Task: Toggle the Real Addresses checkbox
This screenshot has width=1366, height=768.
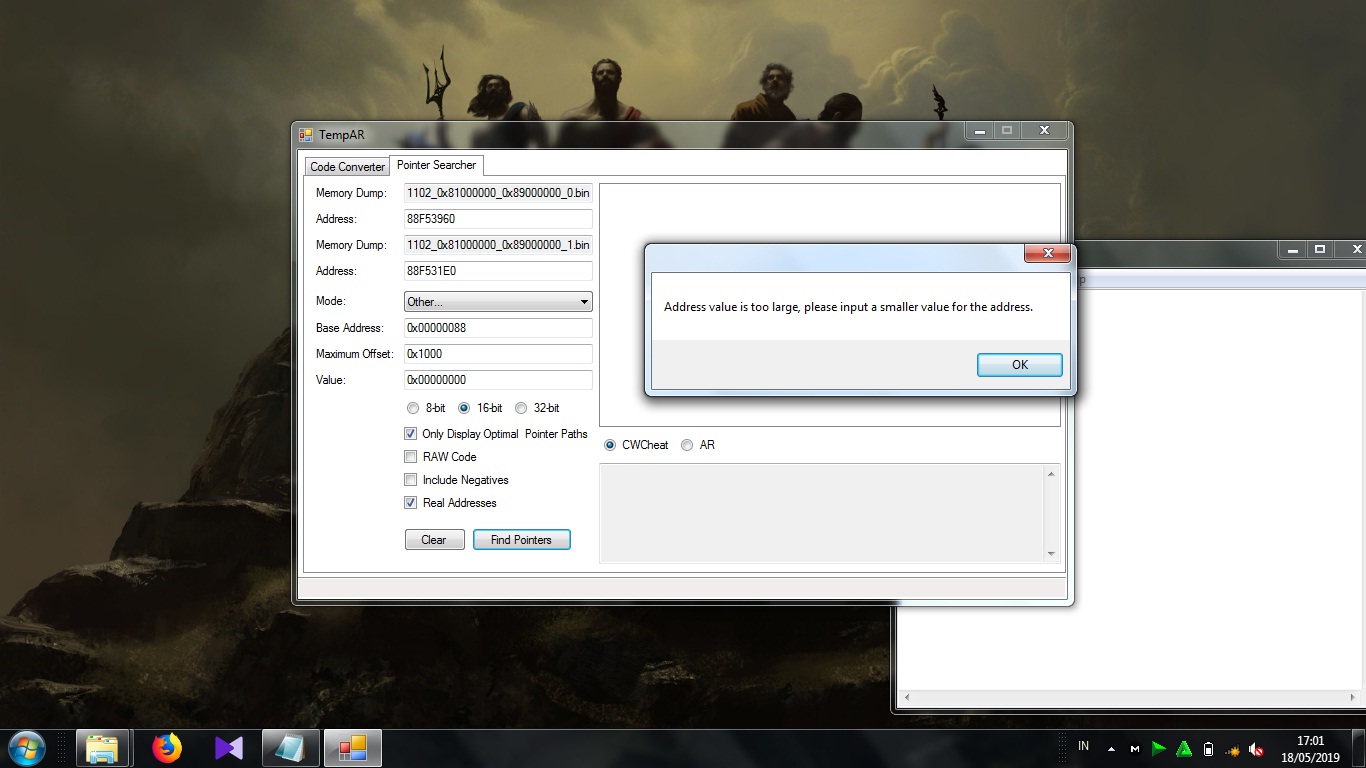Action: [x=410, y=503]
